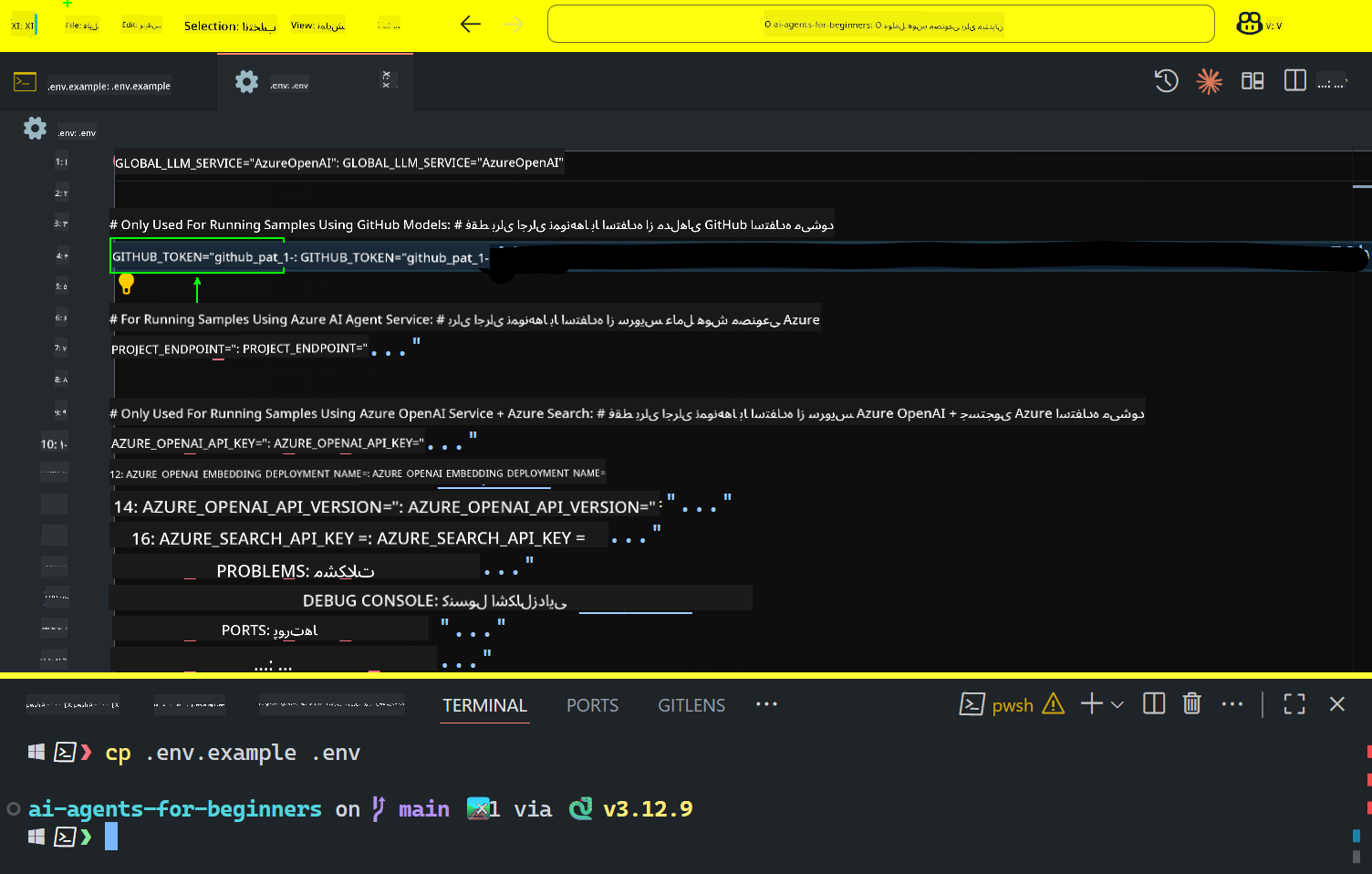Open the View menu

click(x=317, y=26)
